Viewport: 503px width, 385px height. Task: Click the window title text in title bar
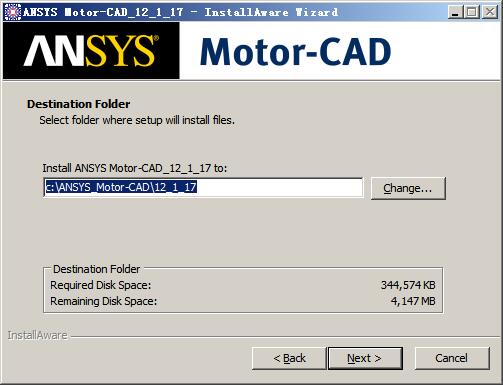coord(180,12)
